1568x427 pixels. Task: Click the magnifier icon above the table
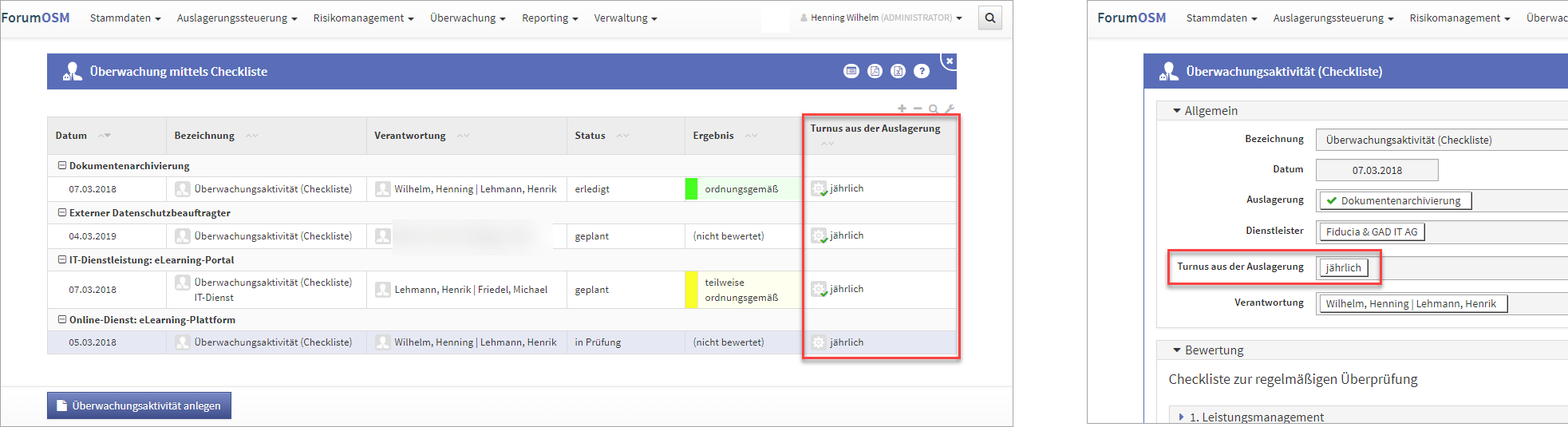933,109
